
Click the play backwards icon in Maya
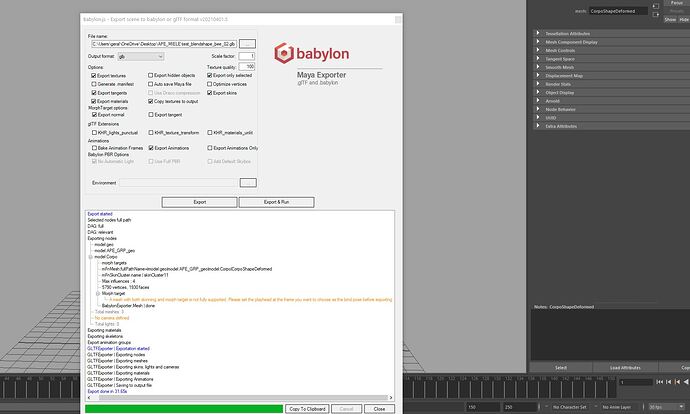point(686,382)
